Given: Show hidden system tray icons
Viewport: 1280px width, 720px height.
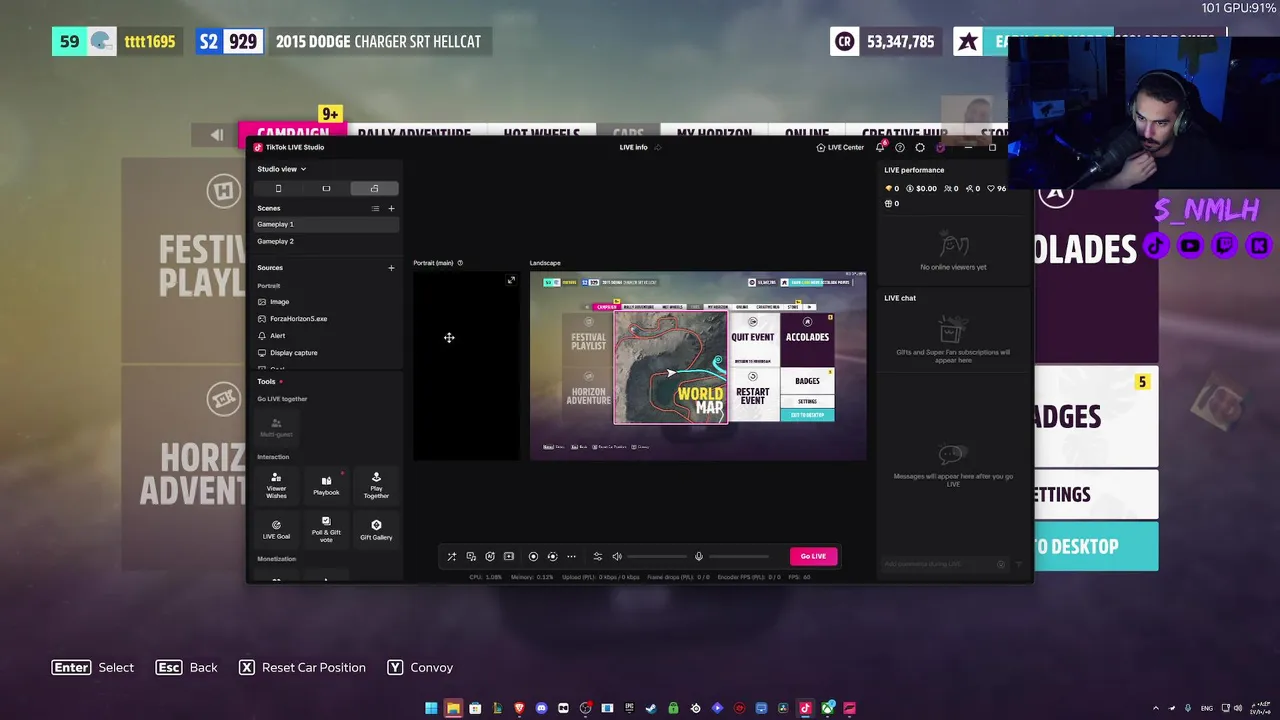Looking at the screenshot, I should (x=1156, y=708).
